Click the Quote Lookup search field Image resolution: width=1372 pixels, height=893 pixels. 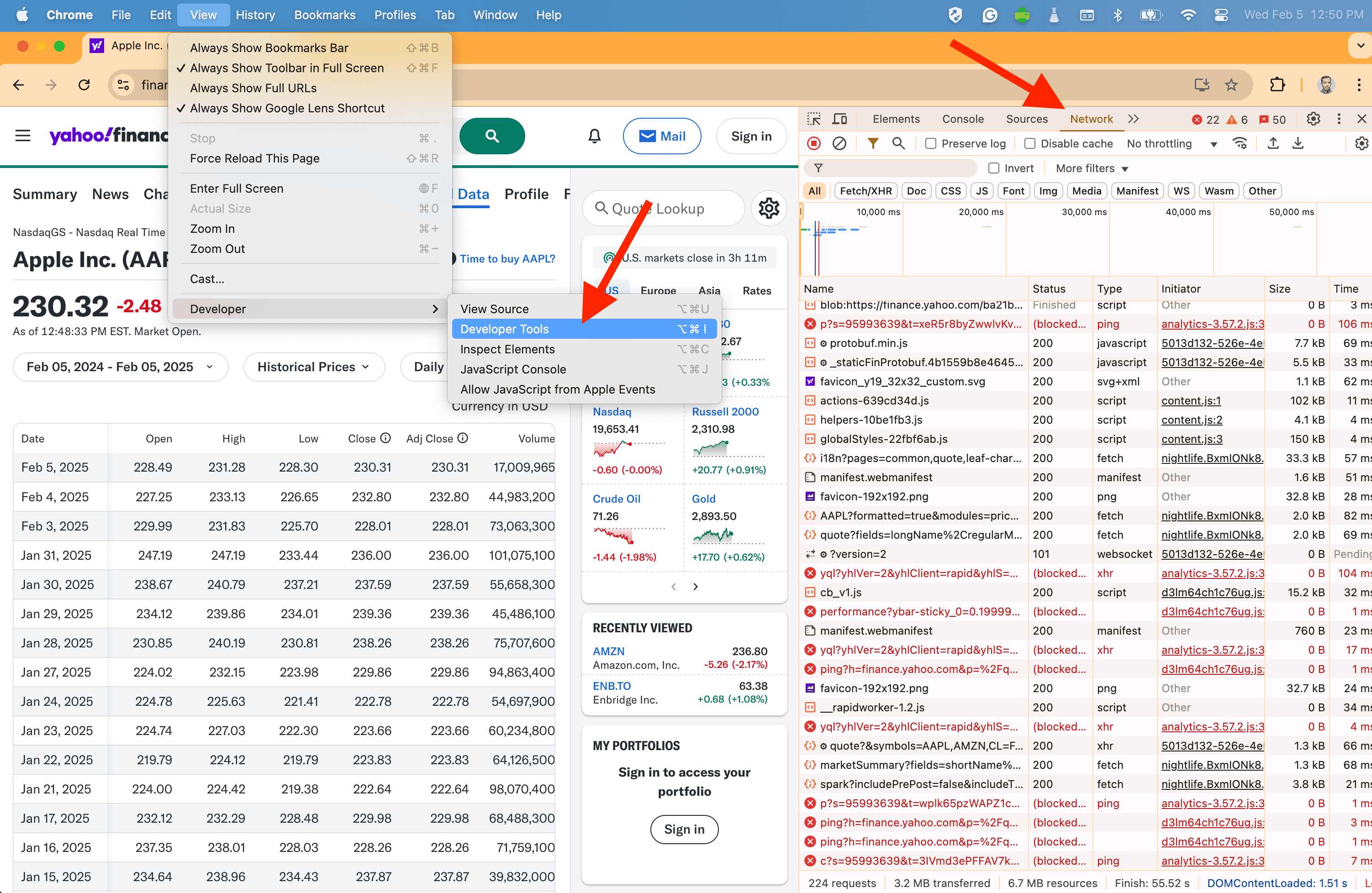(x=664, y=209)
